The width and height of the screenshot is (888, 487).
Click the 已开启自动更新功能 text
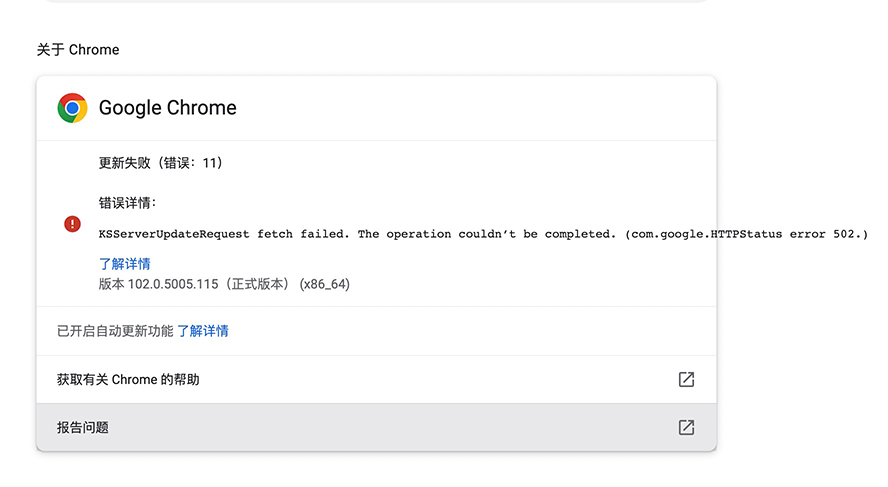point(115,331)
